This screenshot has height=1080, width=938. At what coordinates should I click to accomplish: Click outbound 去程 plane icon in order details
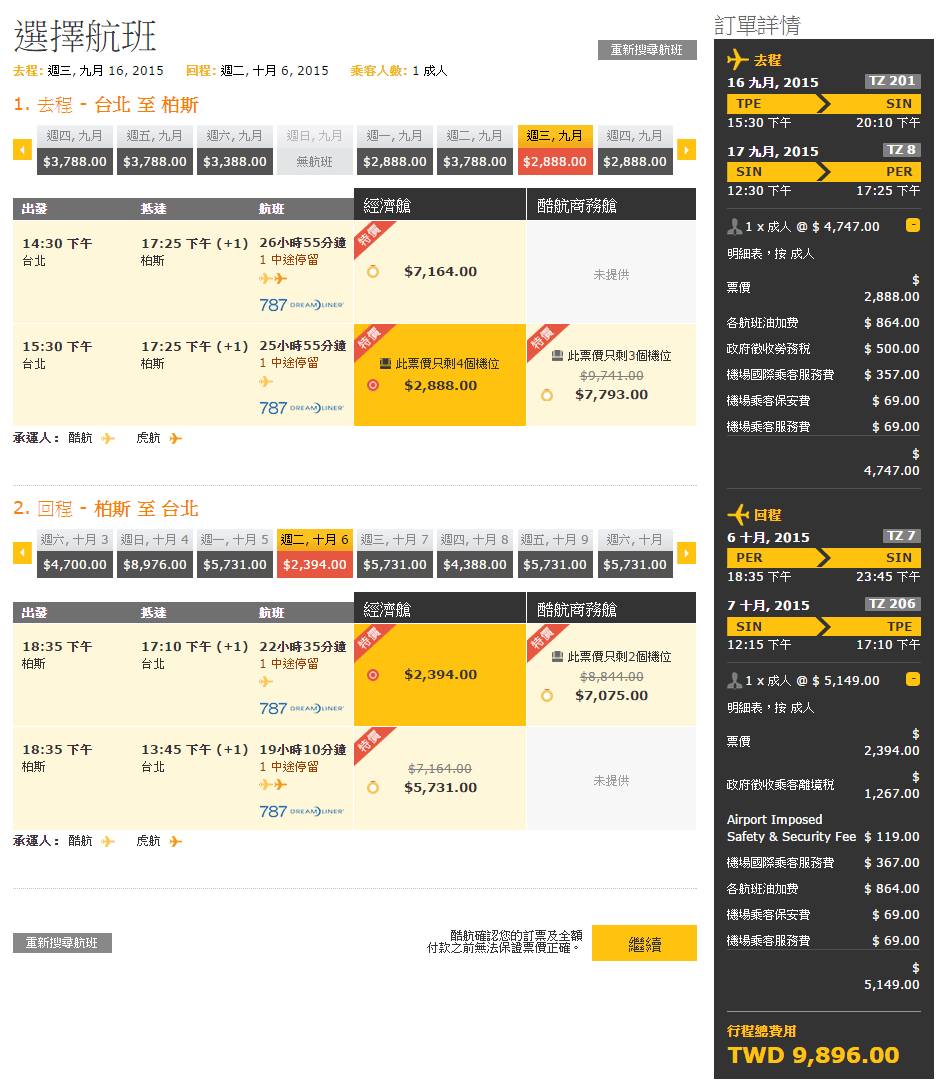coord(738,59)
